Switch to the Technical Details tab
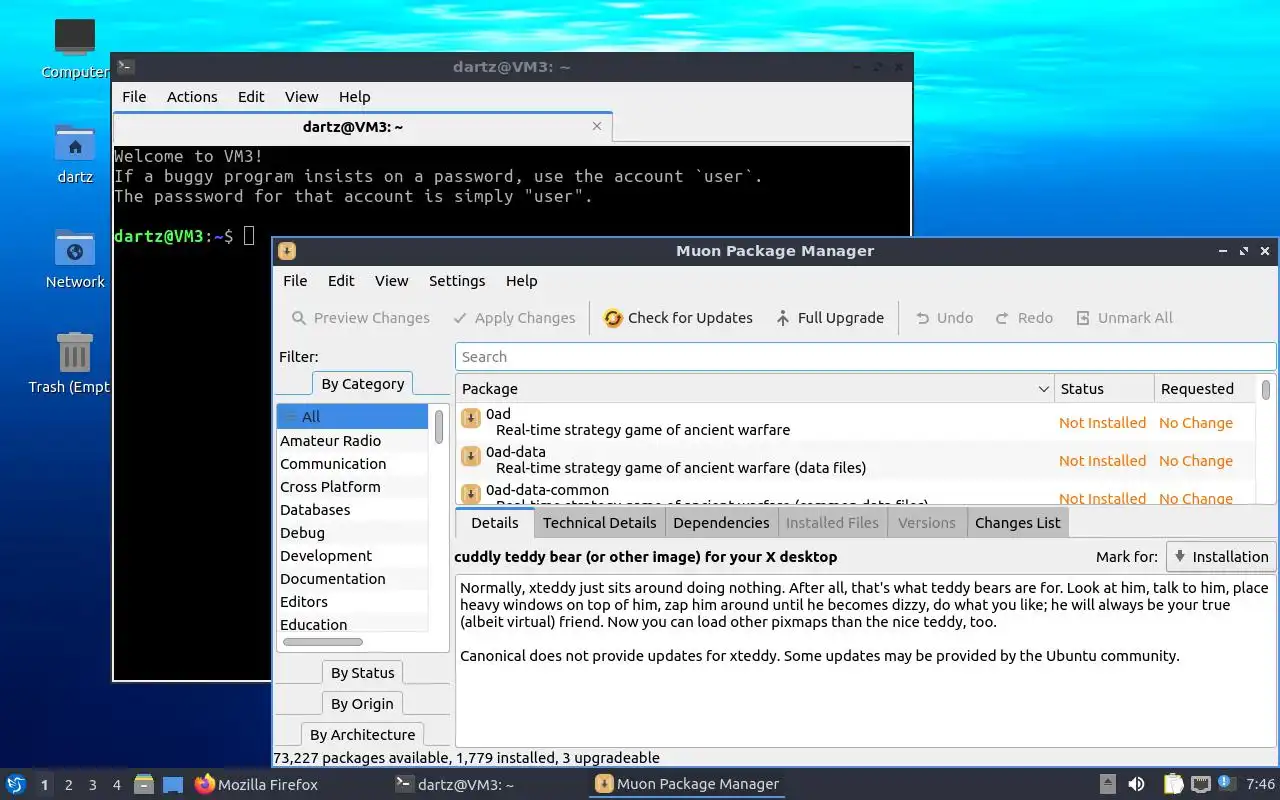Screen dimensions: 1280x800 tap(599, 523)
